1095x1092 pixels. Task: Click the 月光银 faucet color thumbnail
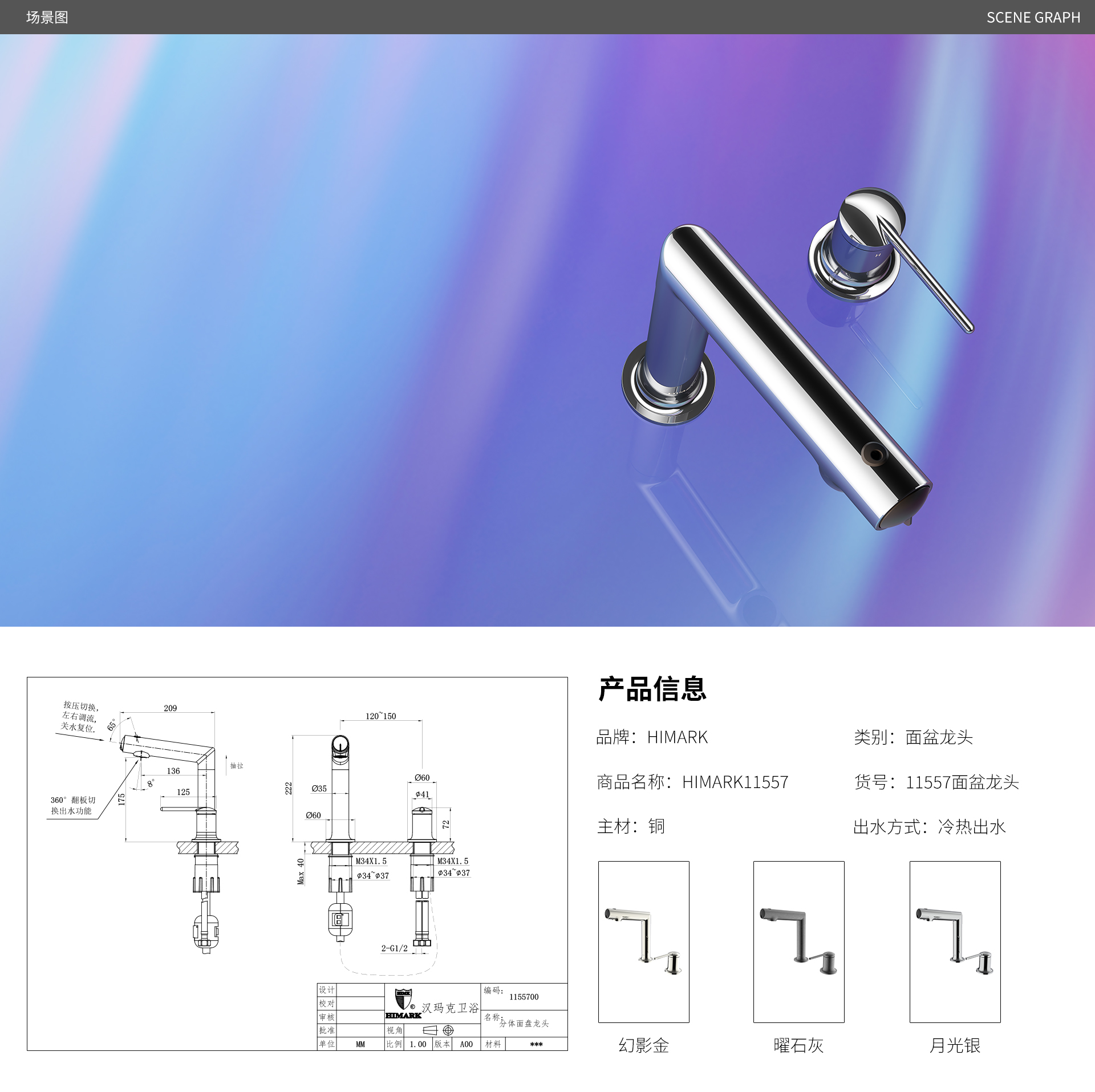click(955, 941)
